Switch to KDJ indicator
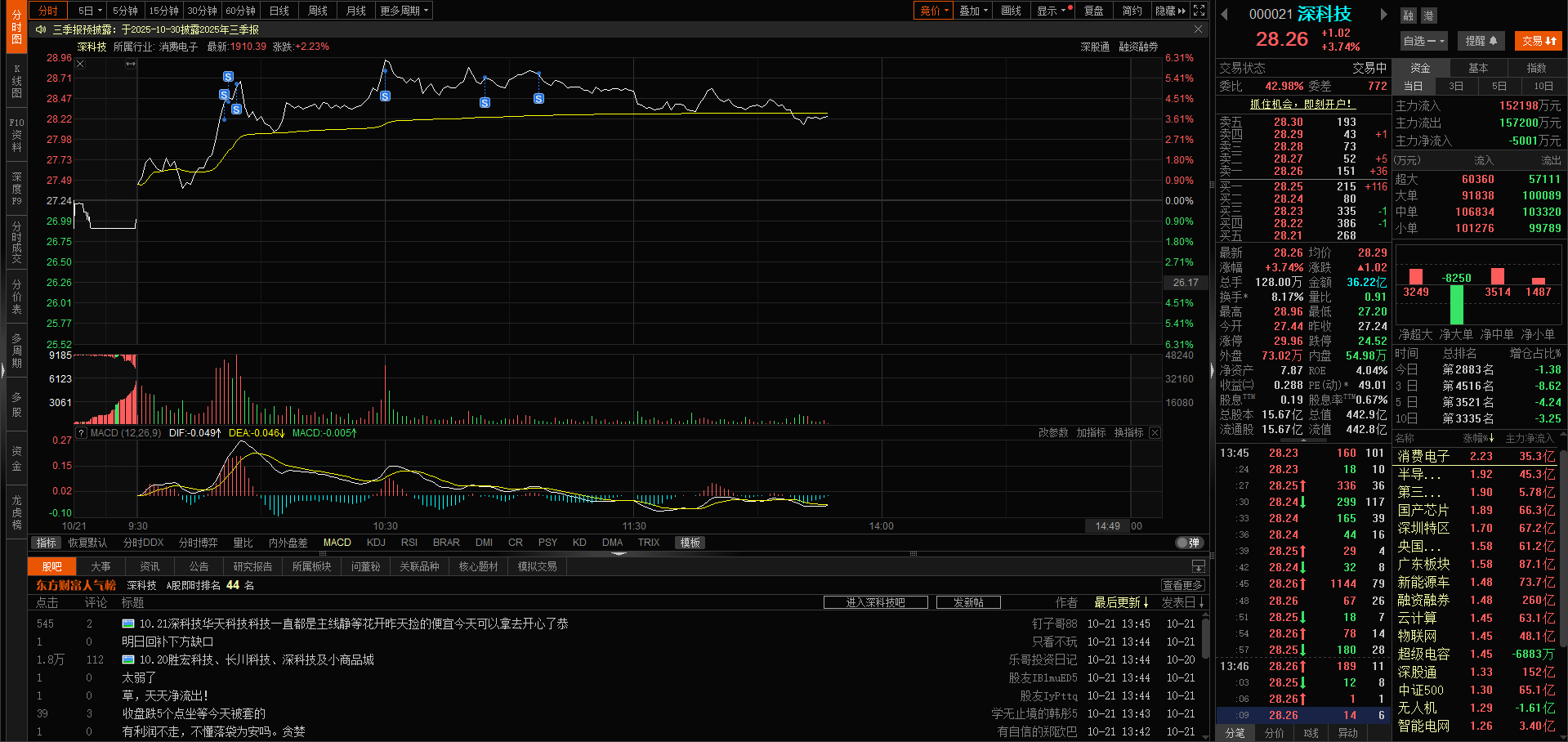The height and width of the screenshot is (742, 1568). coord(376,543)
